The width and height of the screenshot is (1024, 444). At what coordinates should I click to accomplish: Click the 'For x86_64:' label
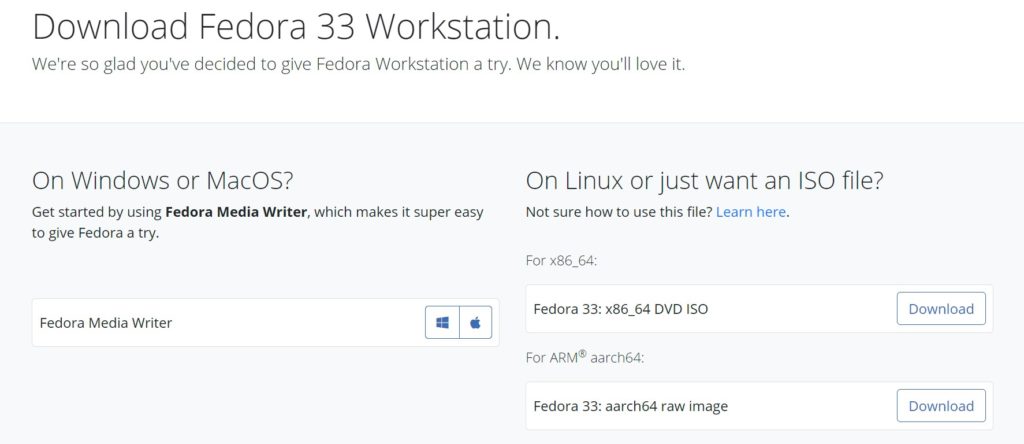pyautogui.click(x=562, y=261)
